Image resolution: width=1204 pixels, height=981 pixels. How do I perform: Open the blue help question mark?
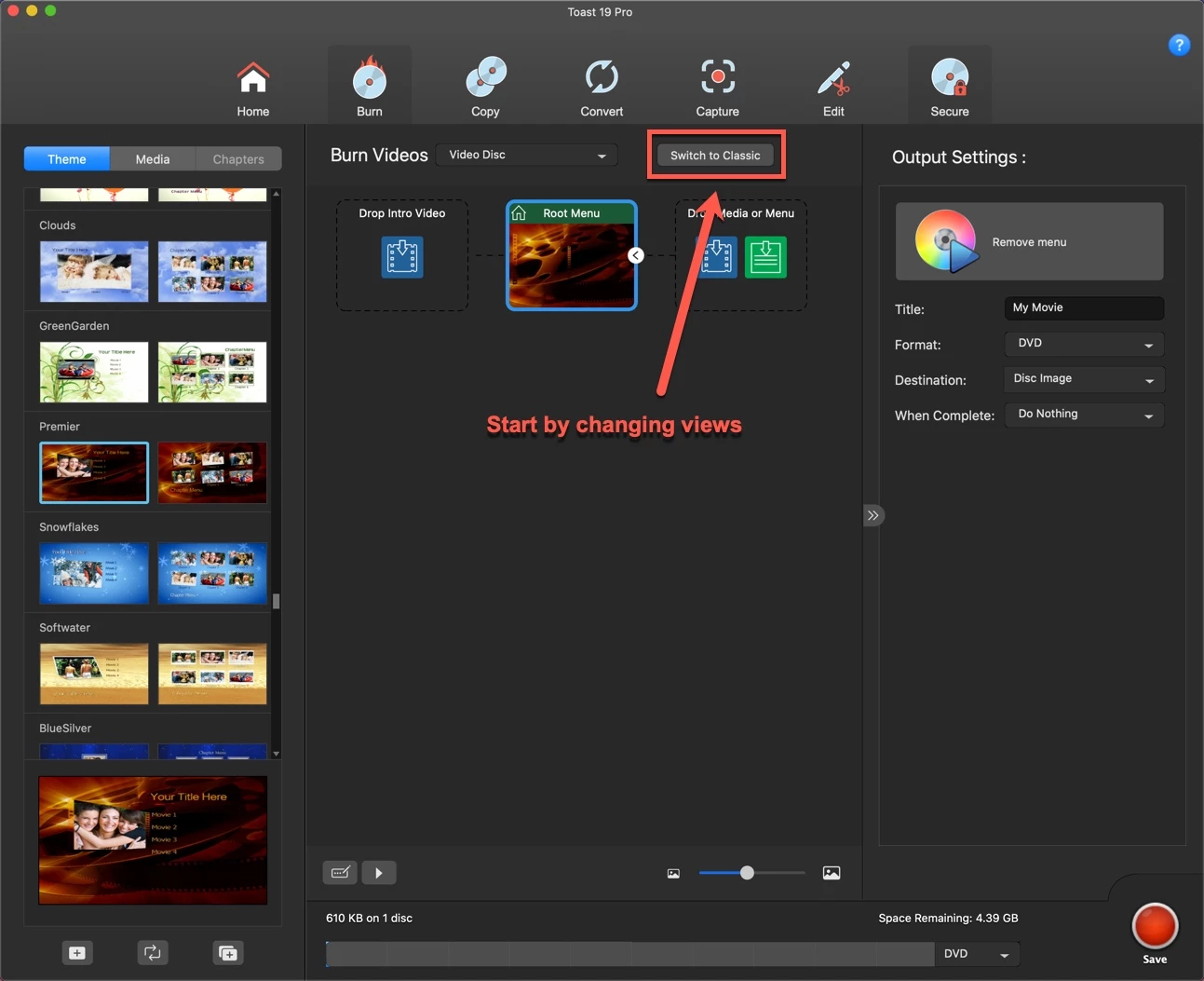point(1179,45)
